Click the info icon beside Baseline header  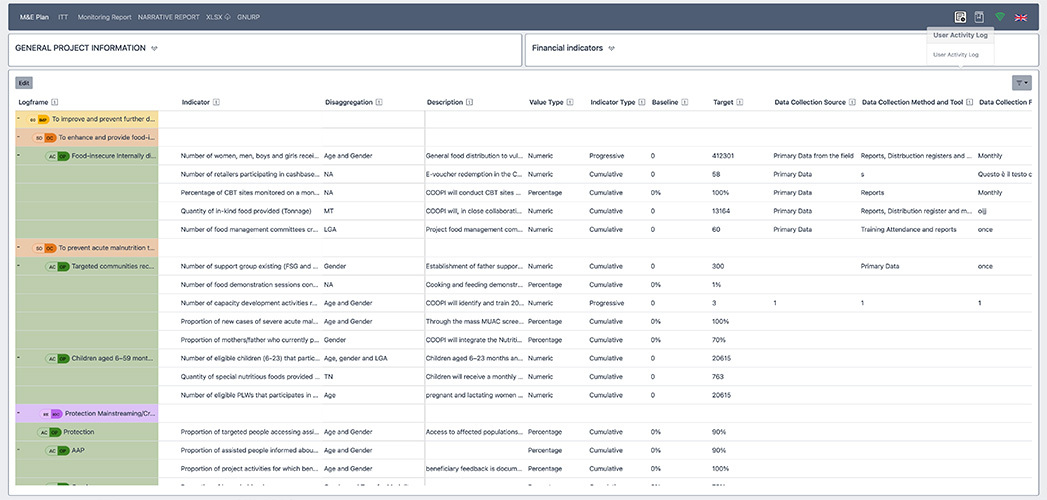coord(686,102)
